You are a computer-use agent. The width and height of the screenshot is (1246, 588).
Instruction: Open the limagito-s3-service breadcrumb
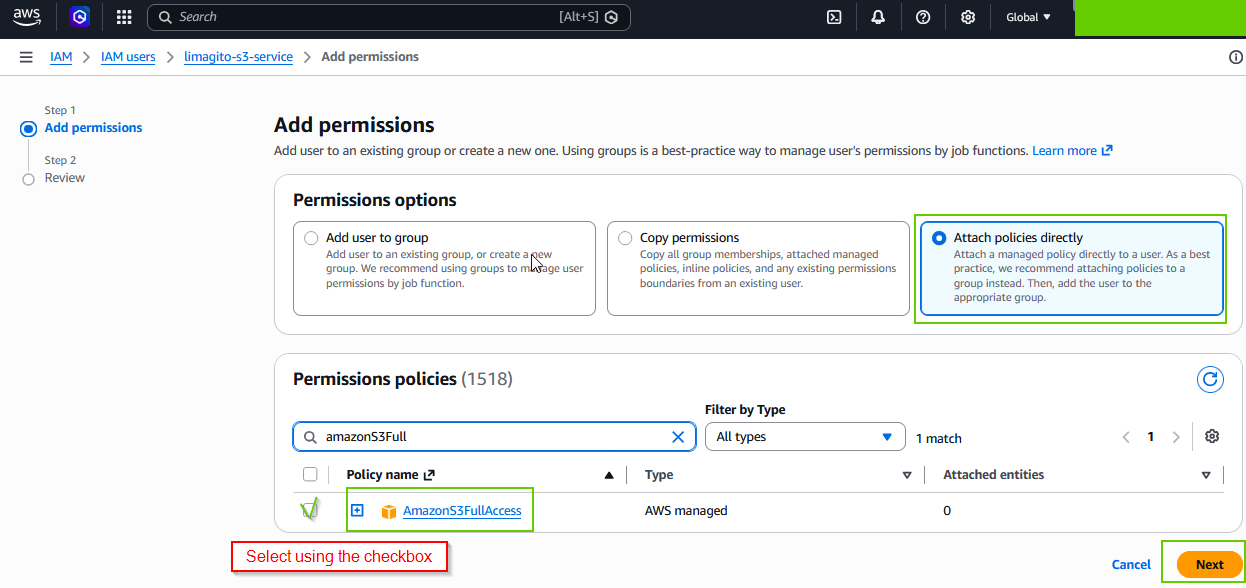pyautogui.click(x=238, y=57)
